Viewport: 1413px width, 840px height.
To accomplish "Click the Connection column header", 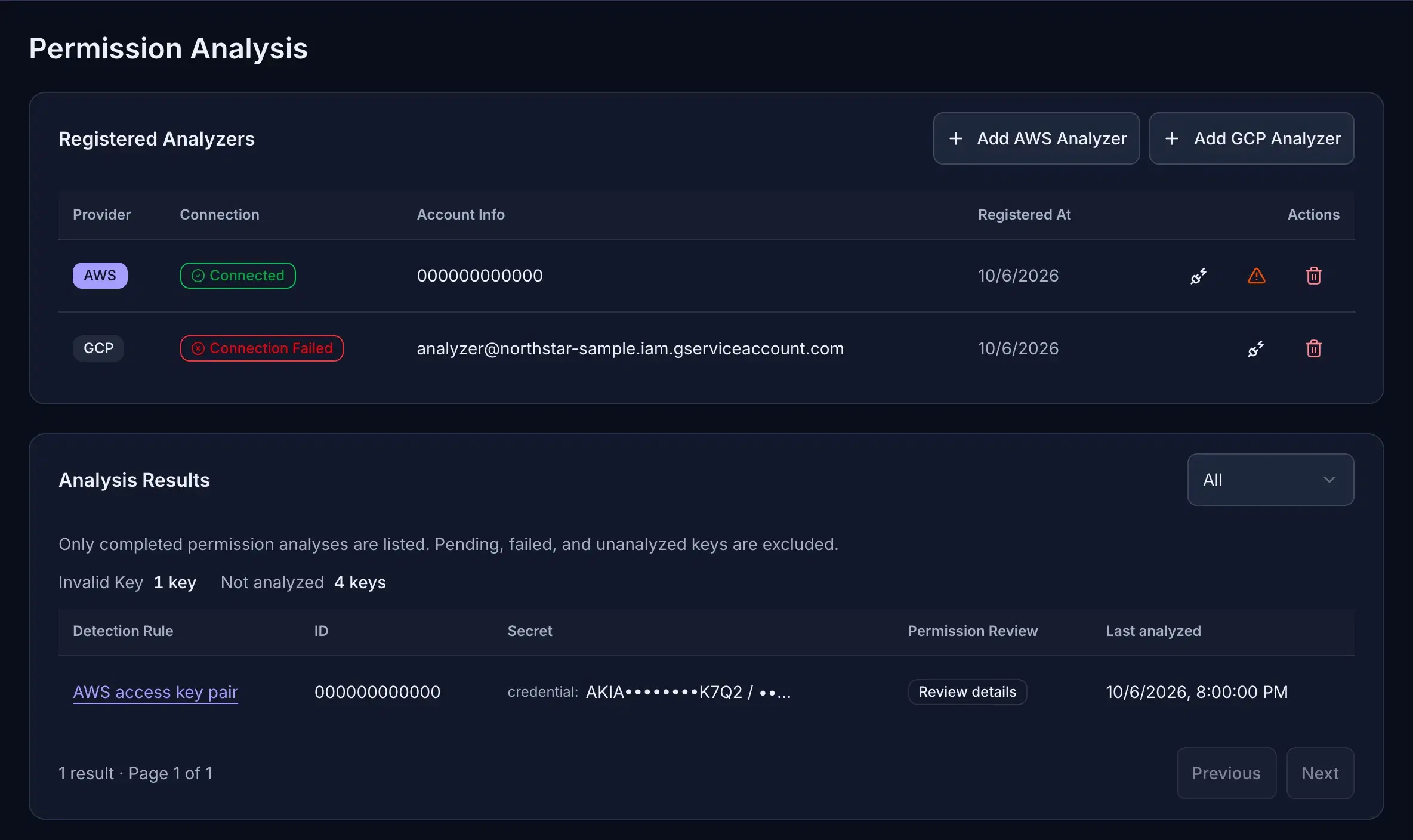I will 220,215.
